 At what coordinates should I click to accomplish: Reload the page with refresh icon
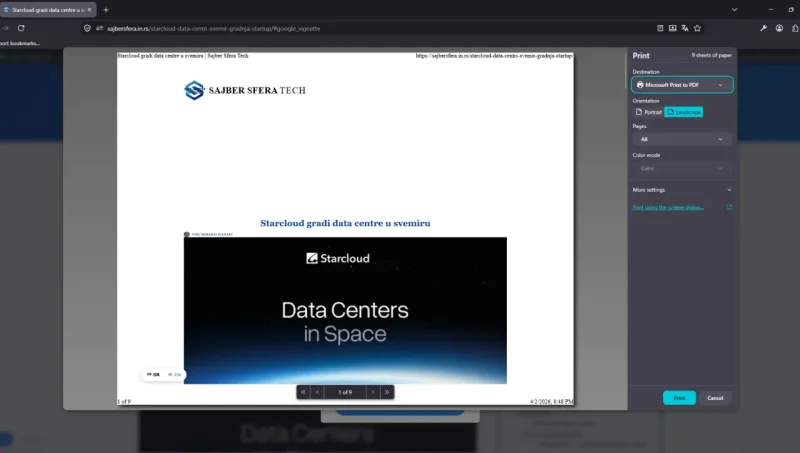coord(21,28)
